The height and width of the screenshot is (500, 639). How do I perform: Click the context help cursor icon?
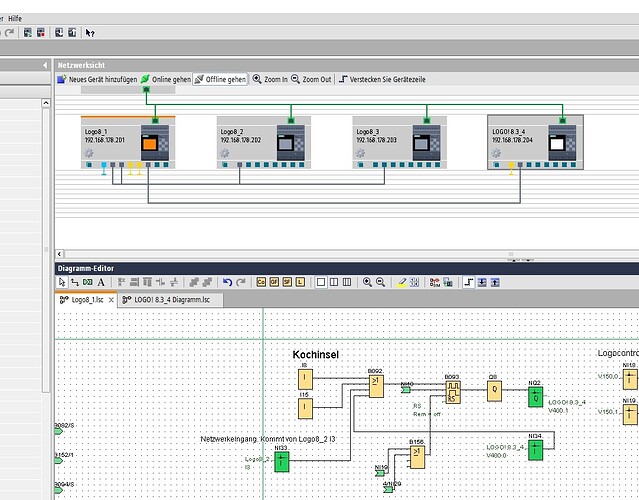click(x=90, y=33)
